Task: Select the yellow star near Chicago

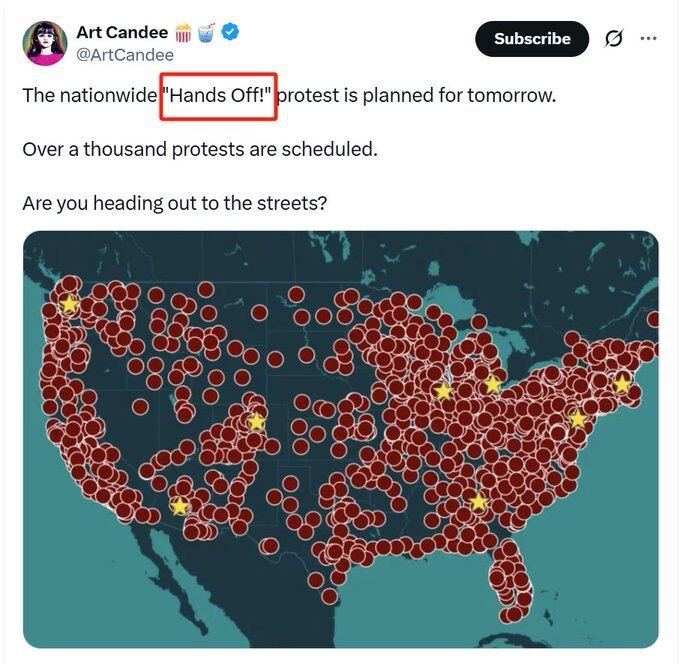Action: point(443,391)
